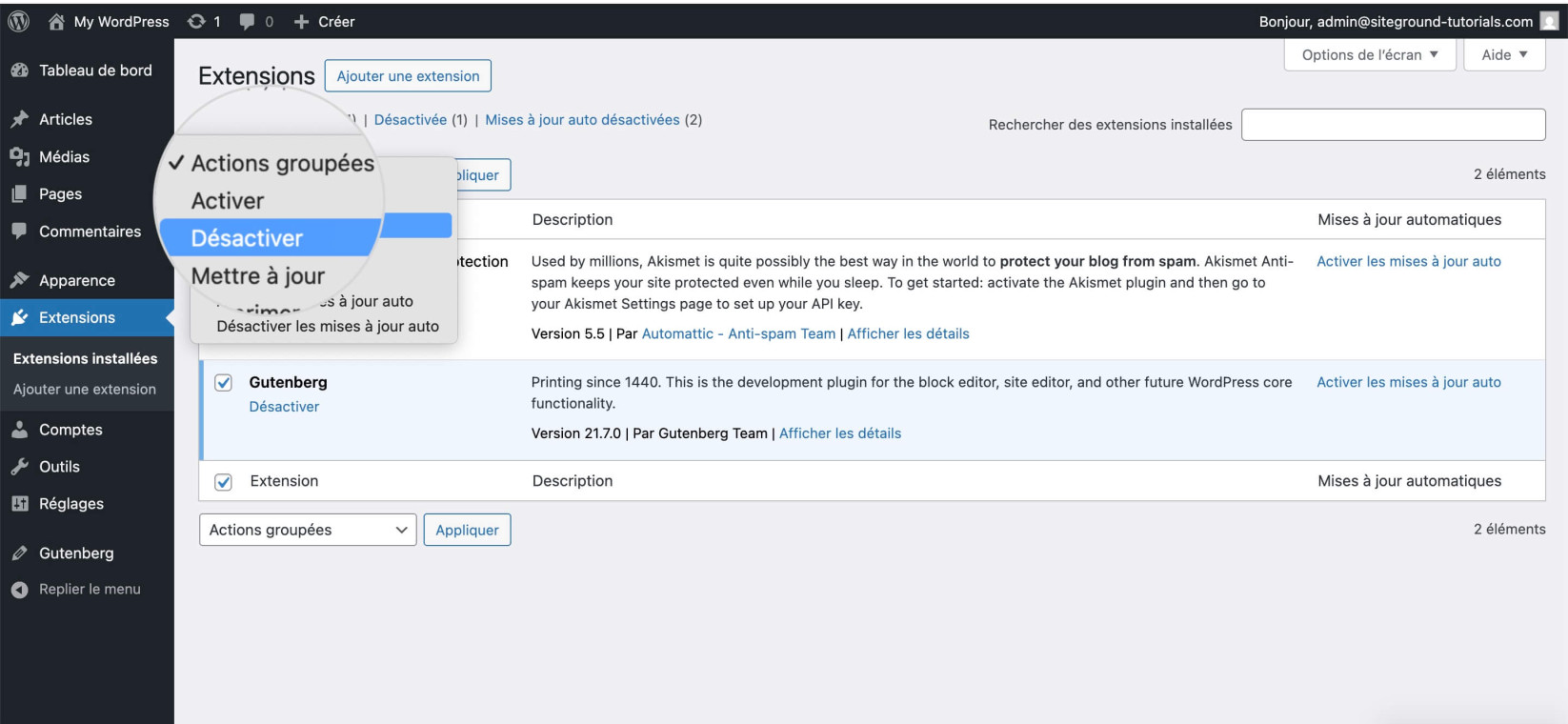The height and width of the screenshot is (724, 1568).
Task: Click the installed extensions search field
Action: 1393,125
